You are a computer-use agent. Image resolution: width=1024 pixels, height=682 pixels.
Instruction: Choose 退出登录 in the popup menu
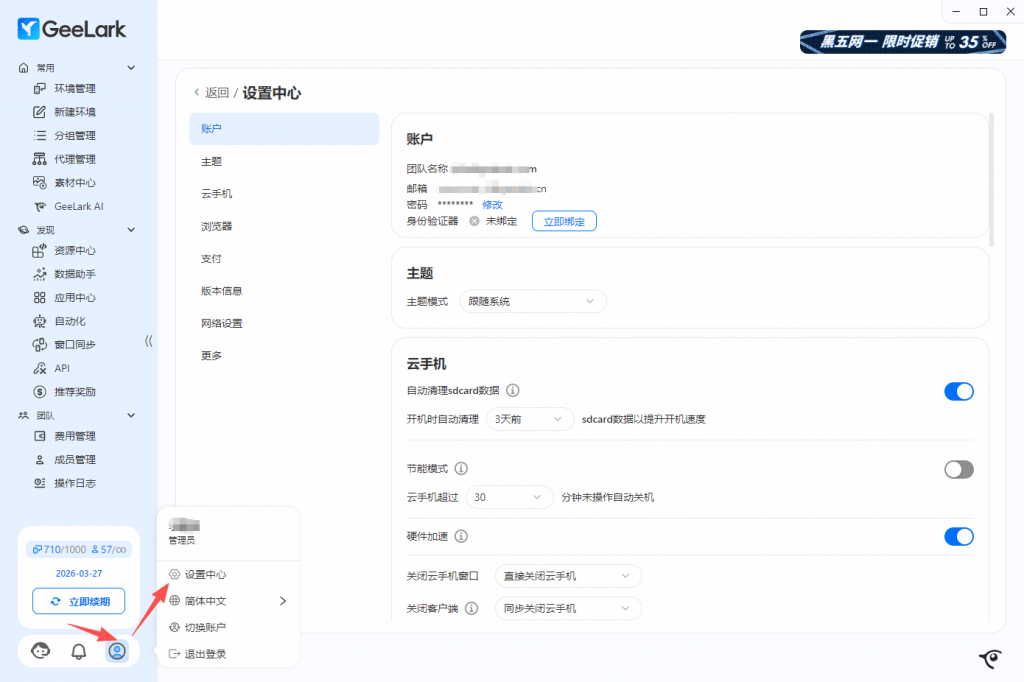point(205,654)
